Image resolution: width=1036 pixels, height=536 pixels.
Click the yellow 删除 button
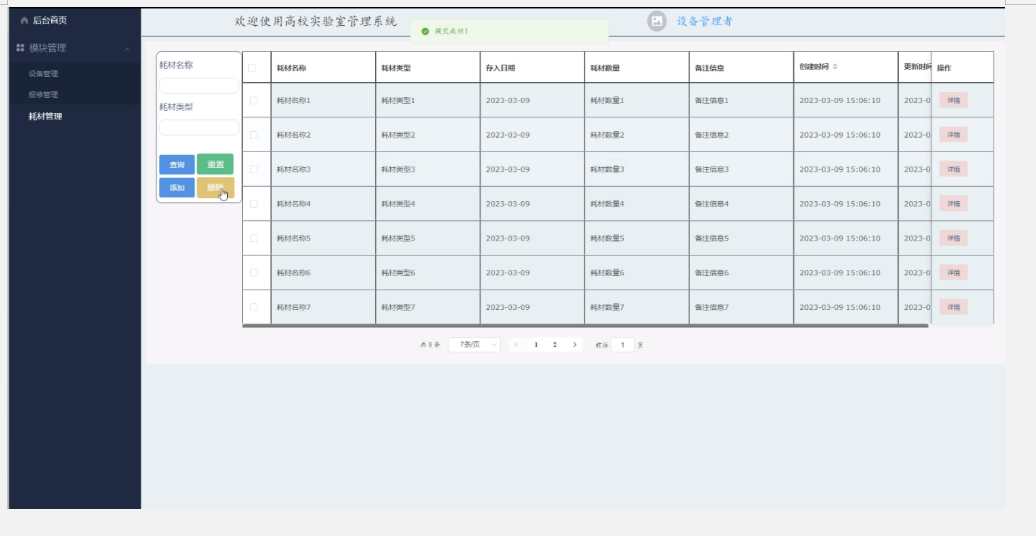coord(215,188)
